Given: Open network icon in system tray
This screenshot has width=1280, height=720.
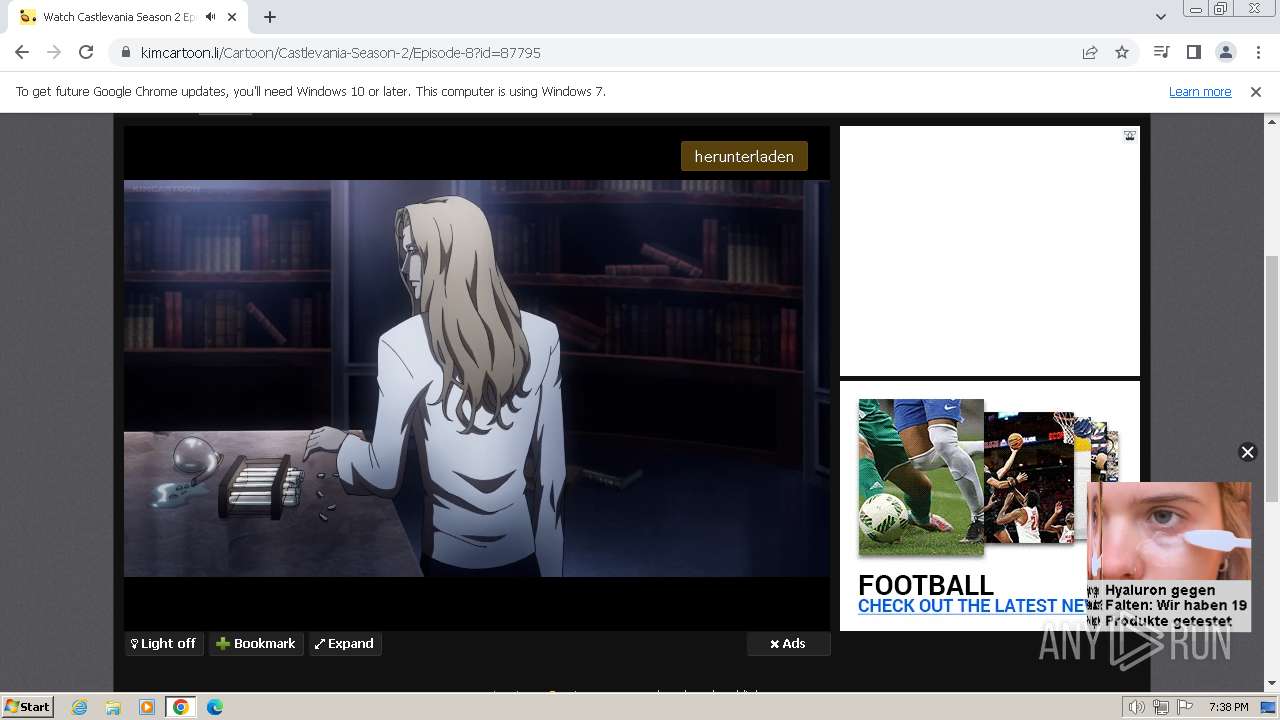Looking at the screenshot, I should point(1161,707).
